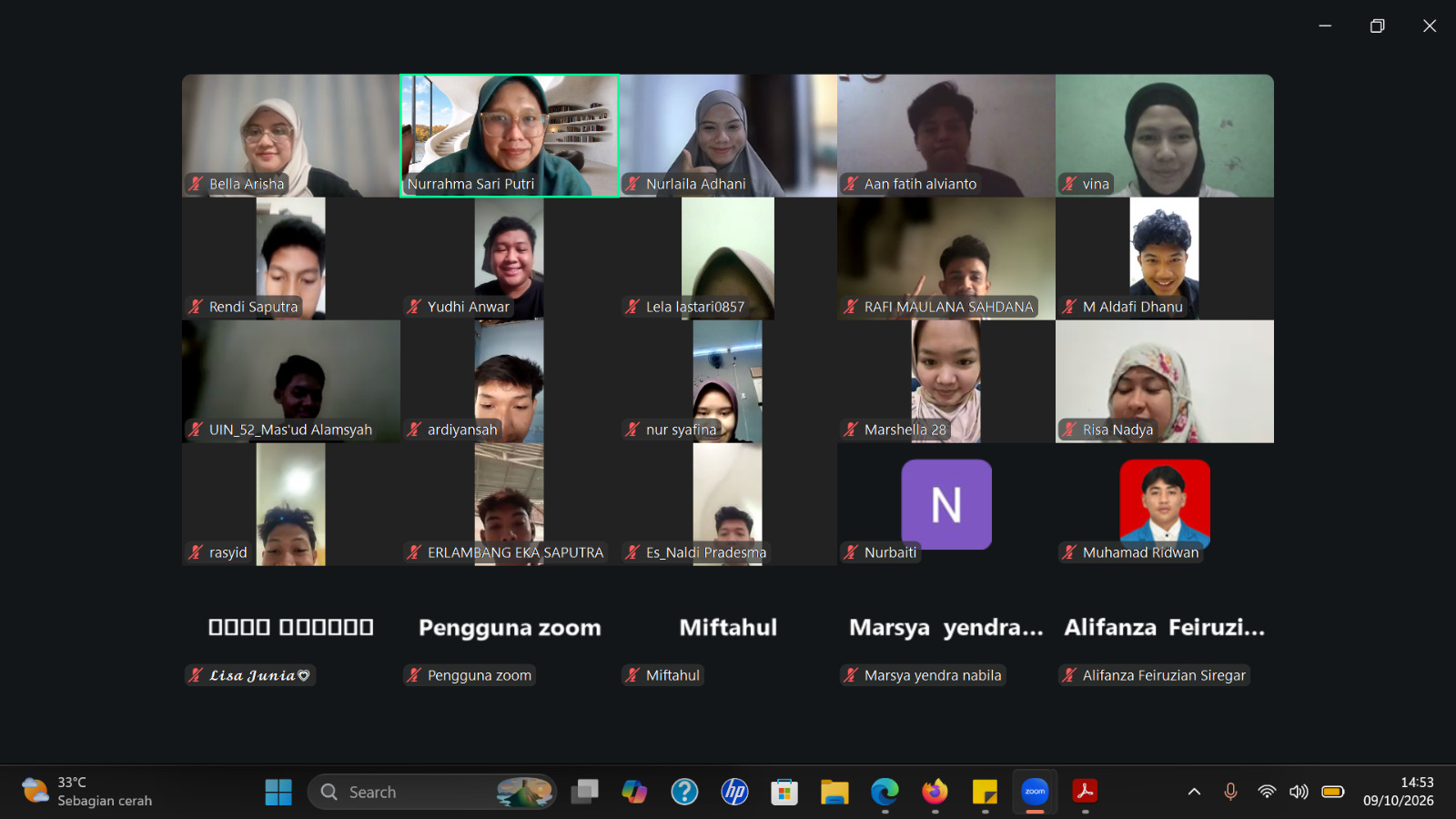Open Wi-Fi network settings in tray
This screenshot has height=819, width=1456.
click(x=1266, y=792)
